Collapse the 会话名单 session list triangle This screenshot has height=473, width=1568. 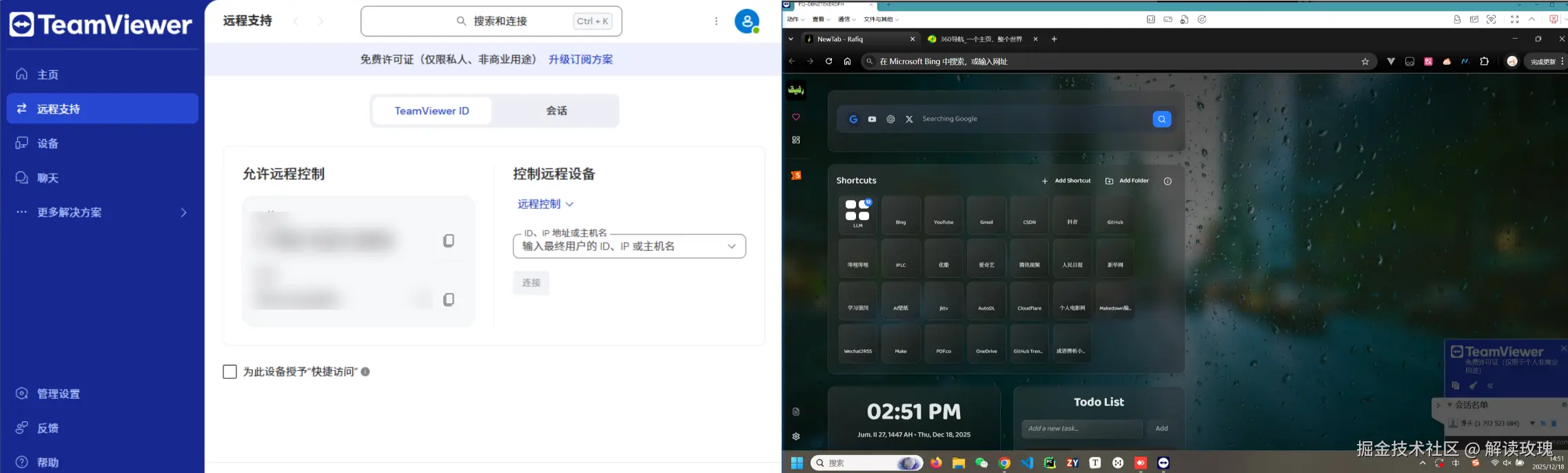coord(1449,405)
